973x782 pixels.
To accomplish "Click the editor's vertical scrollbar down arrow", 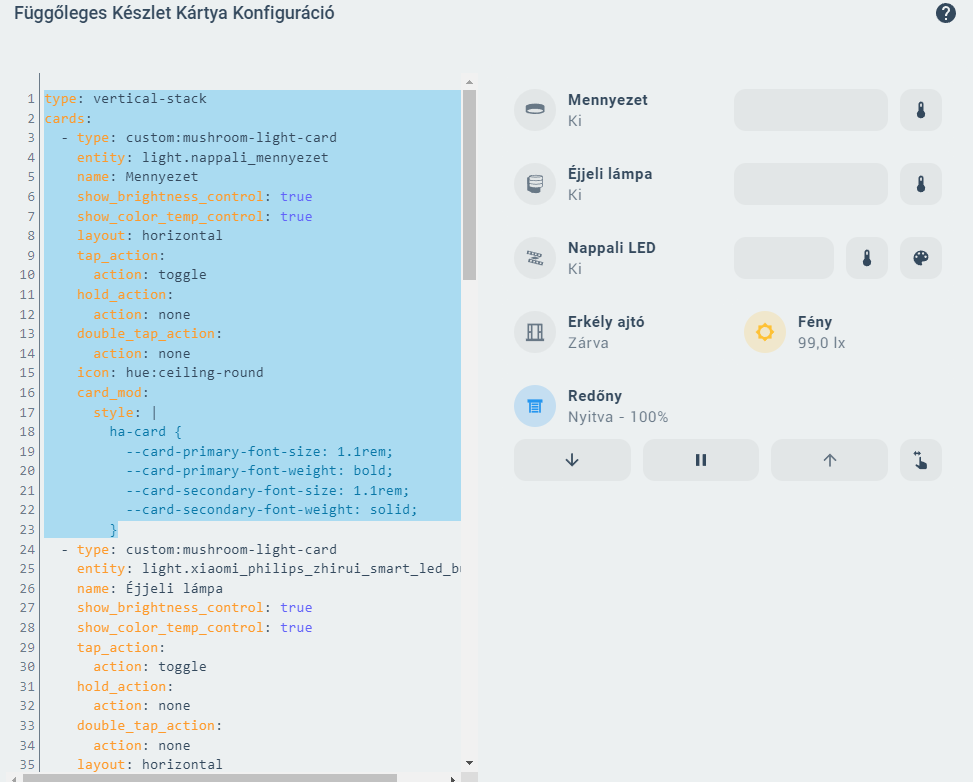I will coord(468,761).
